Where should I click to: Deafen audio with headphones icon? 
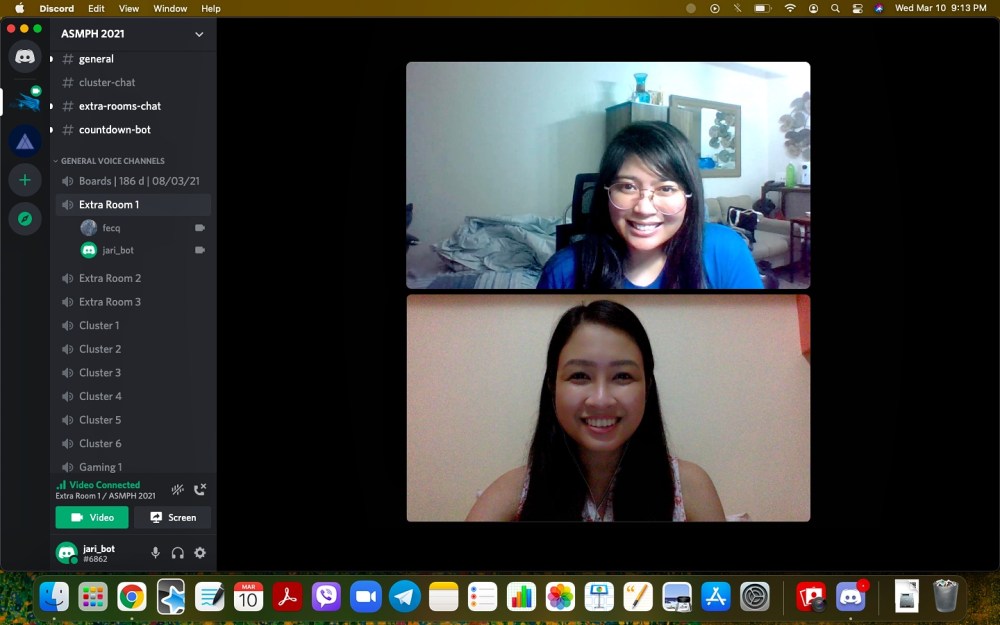pos(178,553)
